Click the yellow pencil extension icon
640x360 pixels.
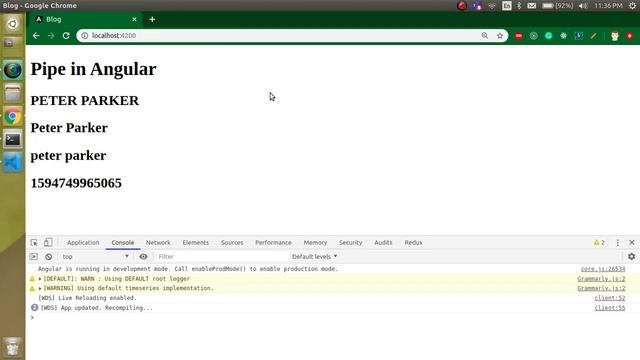point(593,36)
